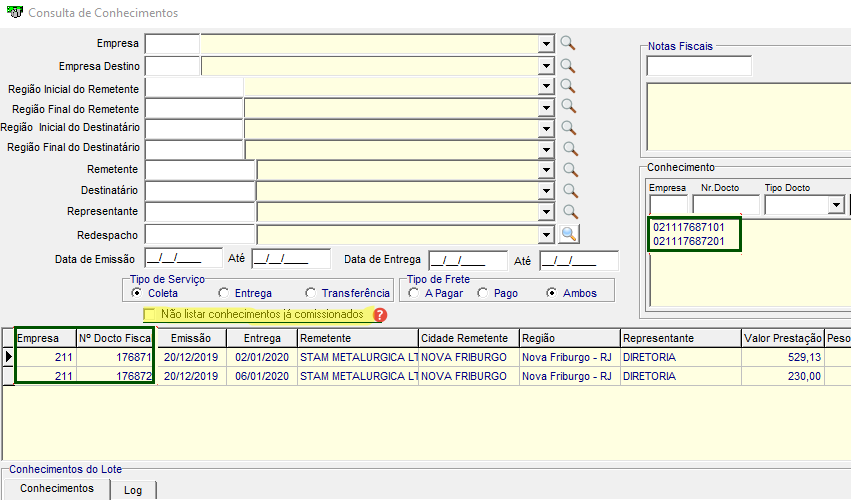Switch to the Log tab
Image resolution: width=851 pixels, height=500 pixels.
[x=133, y=490]
